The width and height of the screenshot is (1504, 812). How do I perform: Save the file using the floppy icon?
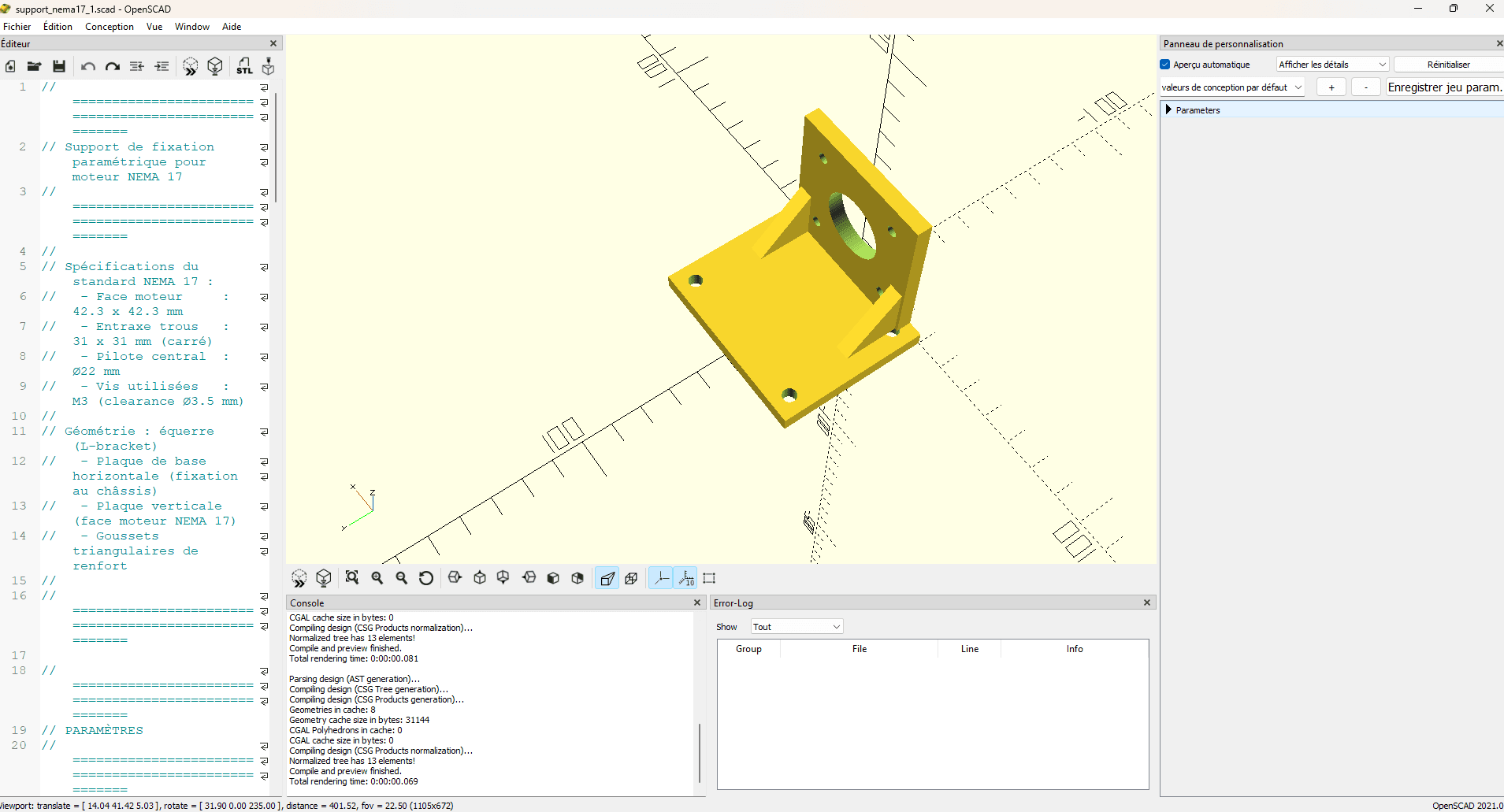tap(59, 67)
